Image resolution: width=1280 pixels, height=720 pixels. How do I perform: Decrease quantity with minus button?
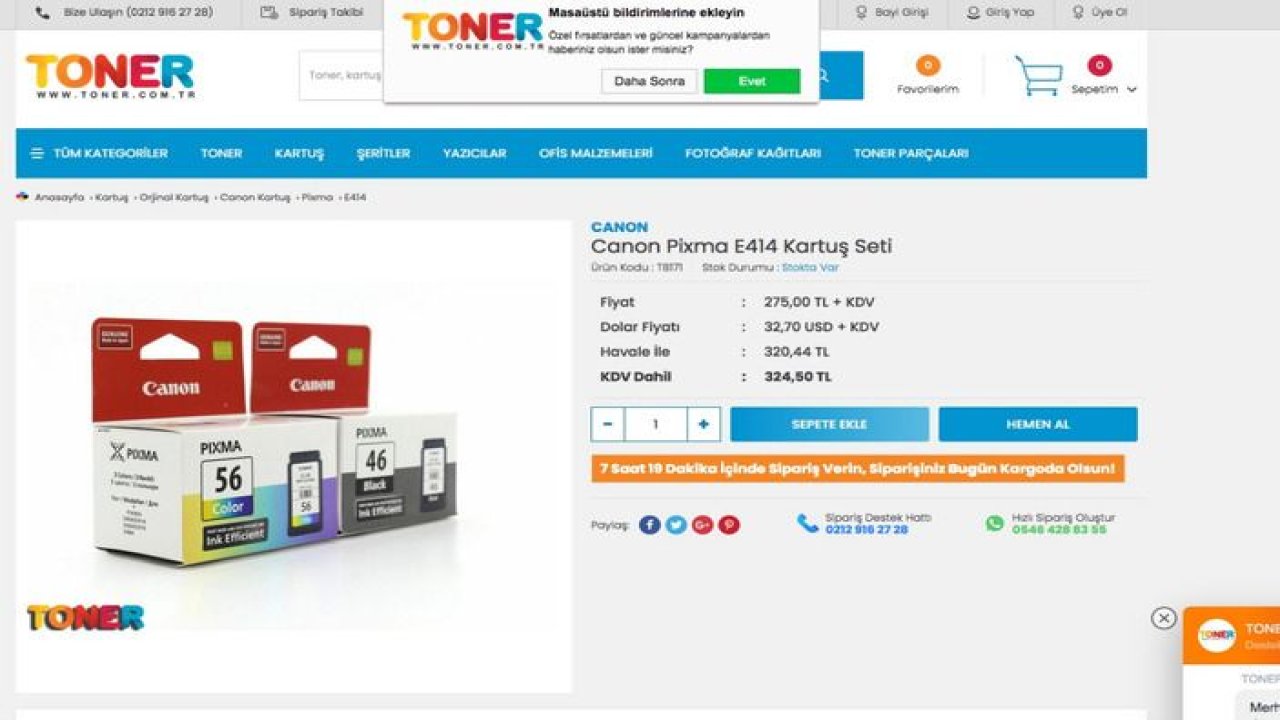pyautogui.click(x=607, y=424)
